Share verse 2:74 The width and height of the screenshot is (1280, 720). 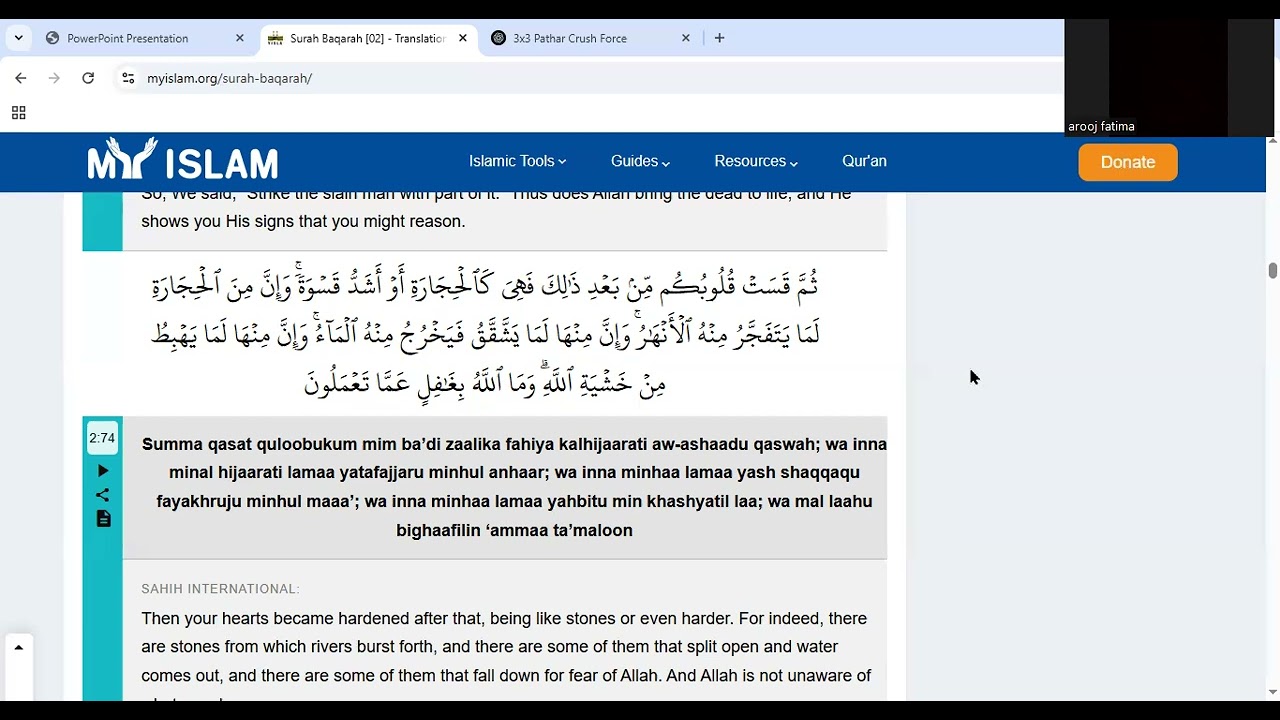(x=103, y=495)
